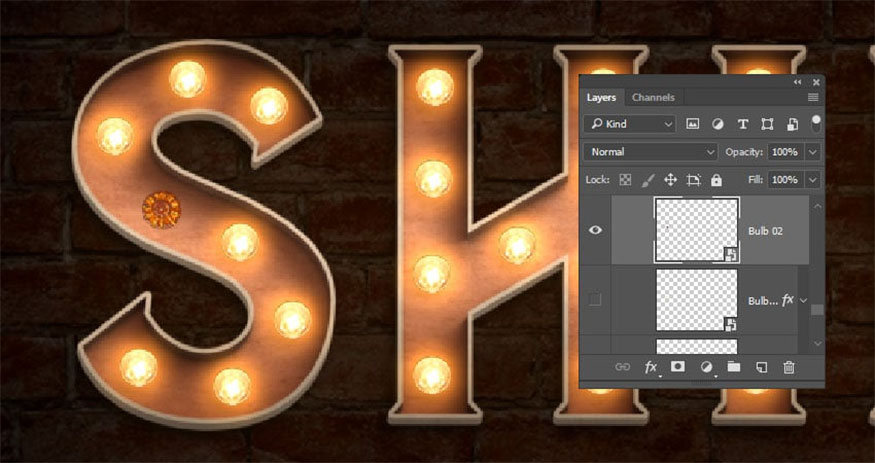This screenshot has height=463, width=875.
Task: Click the Opacity 100% value field
Action: [786, 152]
